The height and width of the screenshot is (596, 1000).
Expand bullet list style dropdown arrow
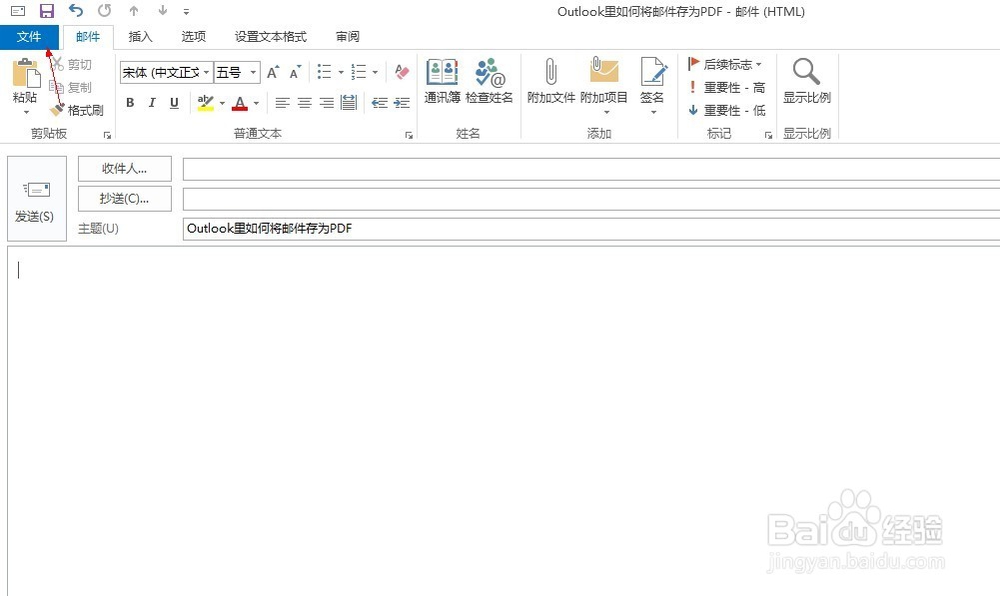[x=341, y=73]
